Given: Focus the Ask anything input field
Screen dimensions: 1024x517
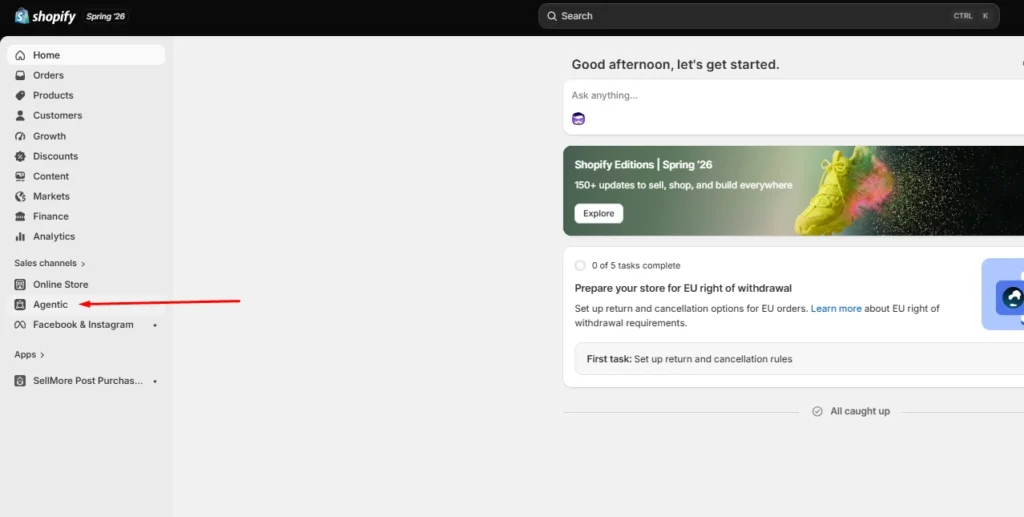Looking at the screenshot, I should (x=793, y=95).
